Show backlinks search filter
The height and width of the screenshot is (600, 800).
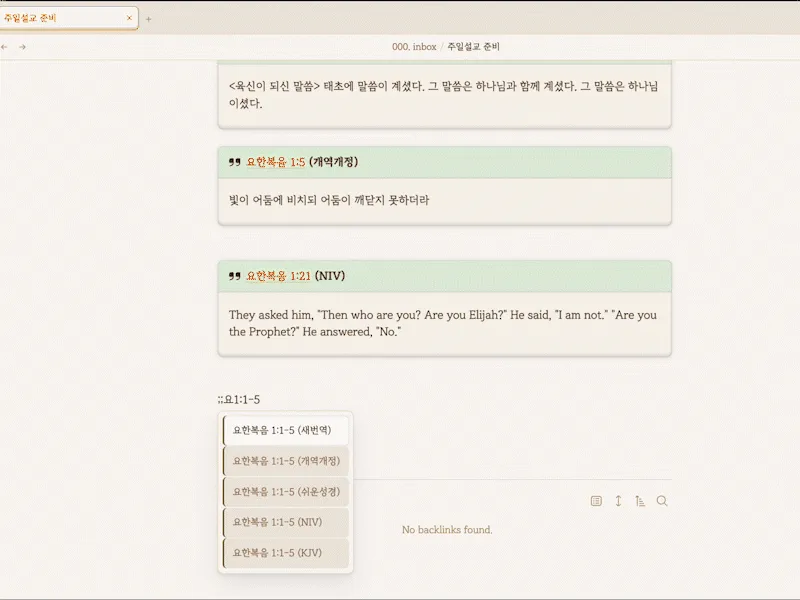pyautogui.click(x=662, y=501)
